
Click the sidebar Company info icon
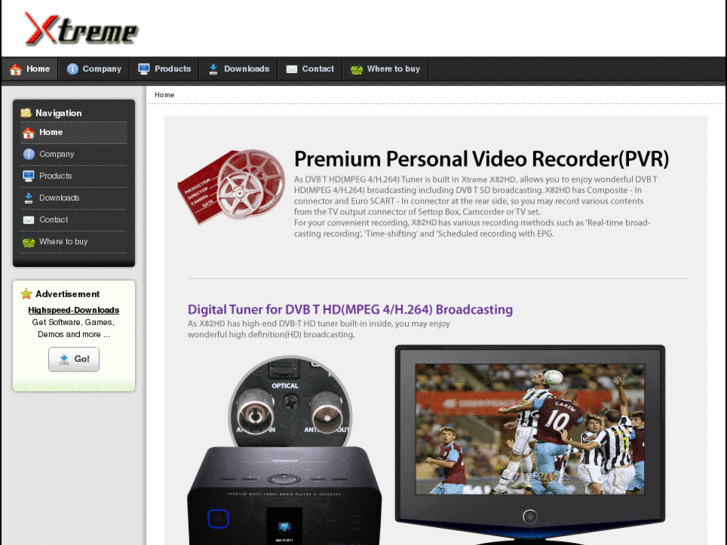pyautogui.click(x=28, y=154)
